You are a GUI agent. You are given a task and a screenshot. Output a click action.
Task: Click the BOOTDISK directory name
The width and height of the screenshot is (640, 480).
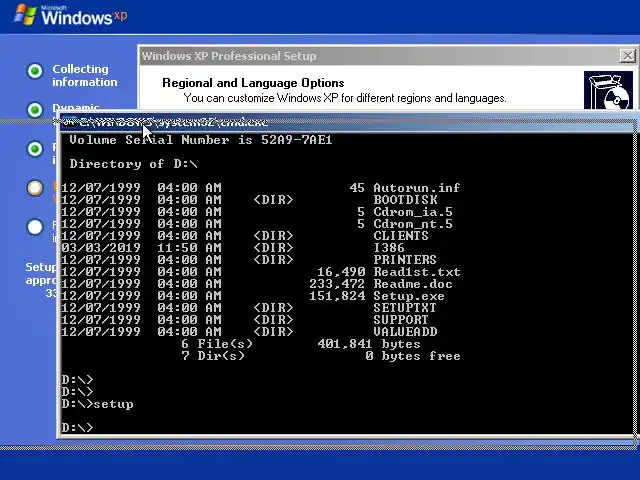[405, 200]
